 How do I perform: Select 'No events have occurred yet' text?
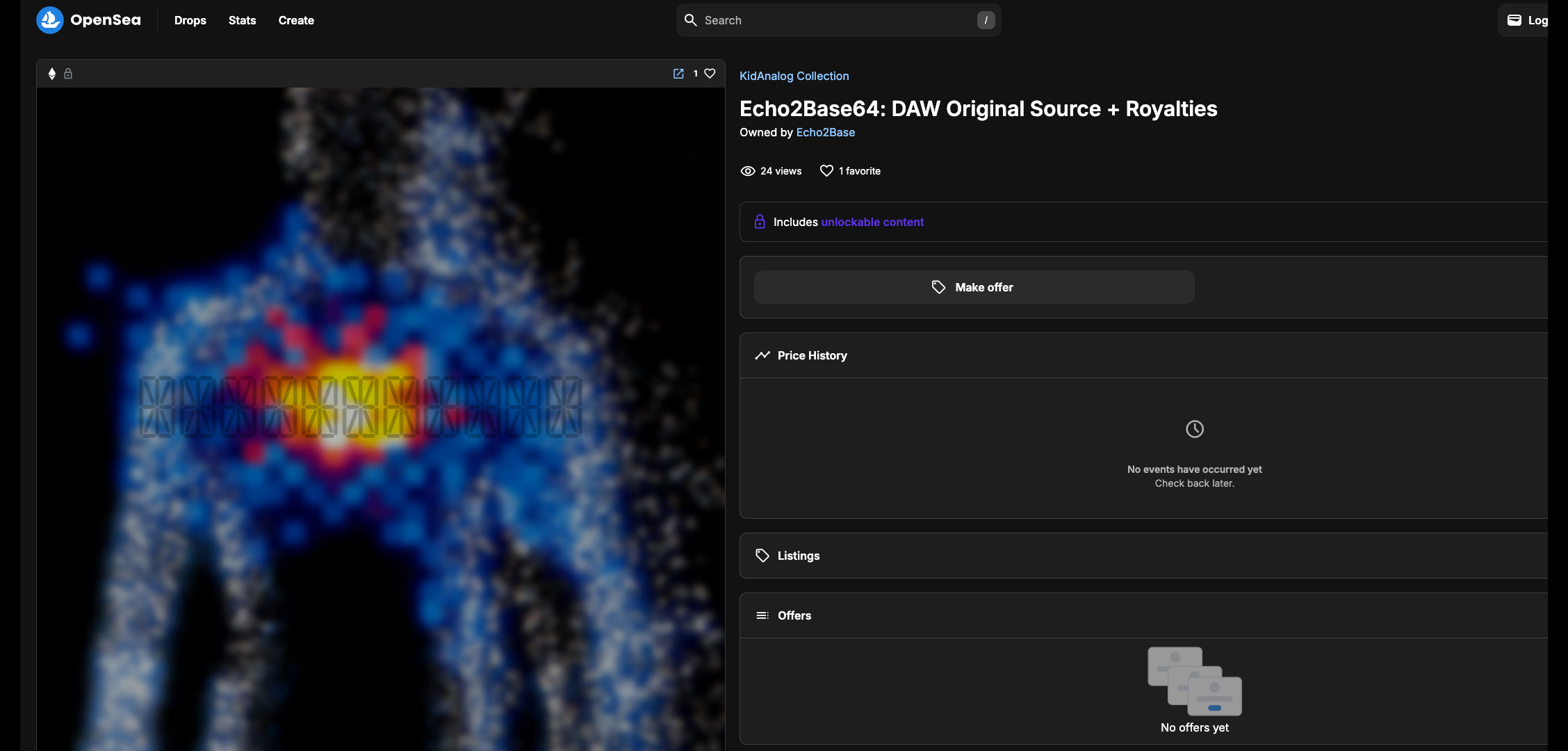(x=1194, y=469)
